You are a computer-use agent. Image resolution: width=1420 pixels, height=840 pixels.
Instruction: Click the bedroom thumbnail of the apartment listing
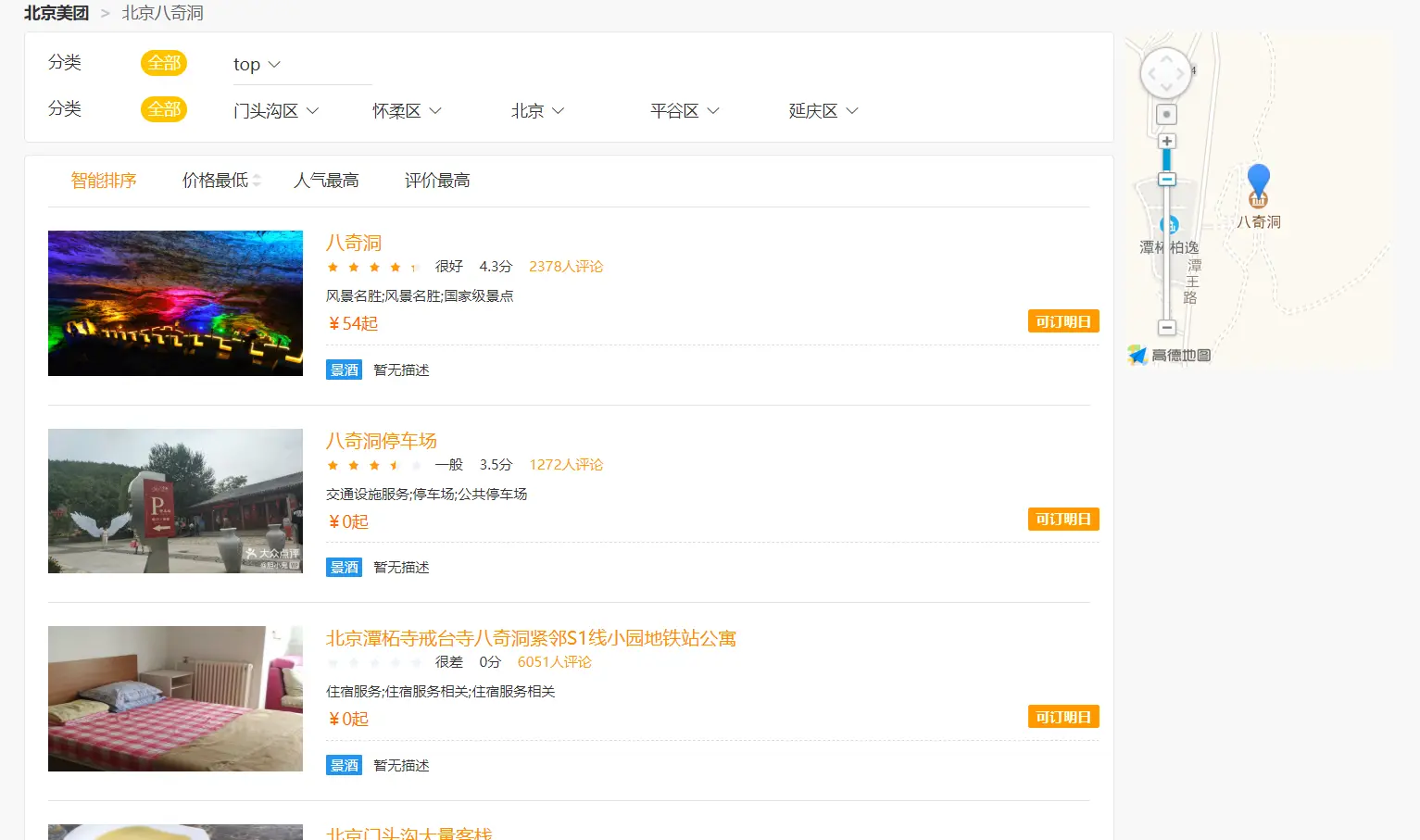click(175, 698)
